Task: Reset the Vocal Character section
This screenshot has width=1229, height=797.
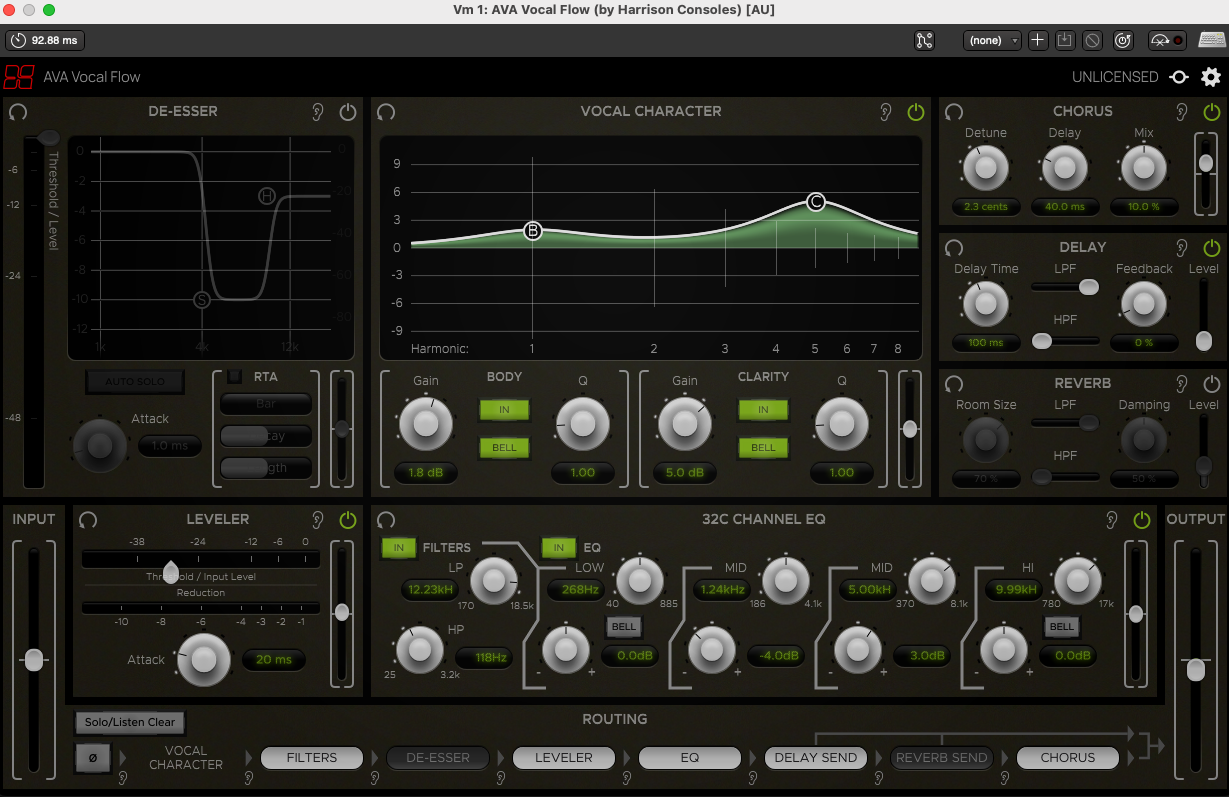Action: pos(386,112)
